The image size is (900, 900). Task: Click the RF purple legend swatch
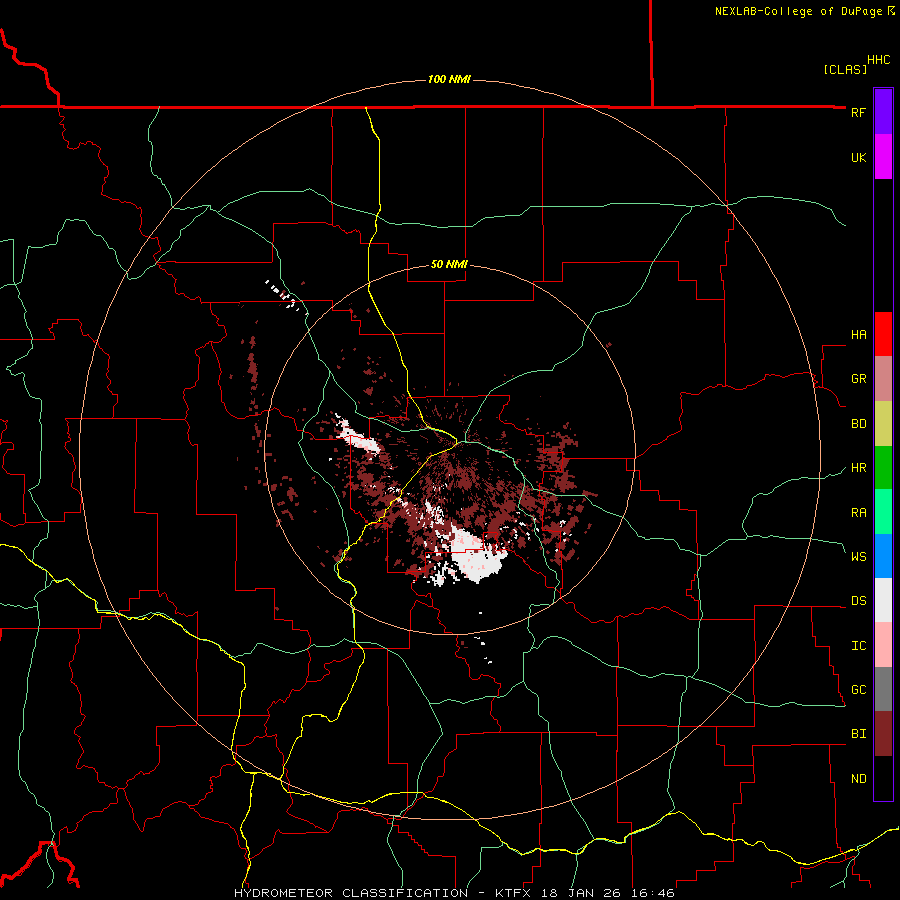[883, 112]
